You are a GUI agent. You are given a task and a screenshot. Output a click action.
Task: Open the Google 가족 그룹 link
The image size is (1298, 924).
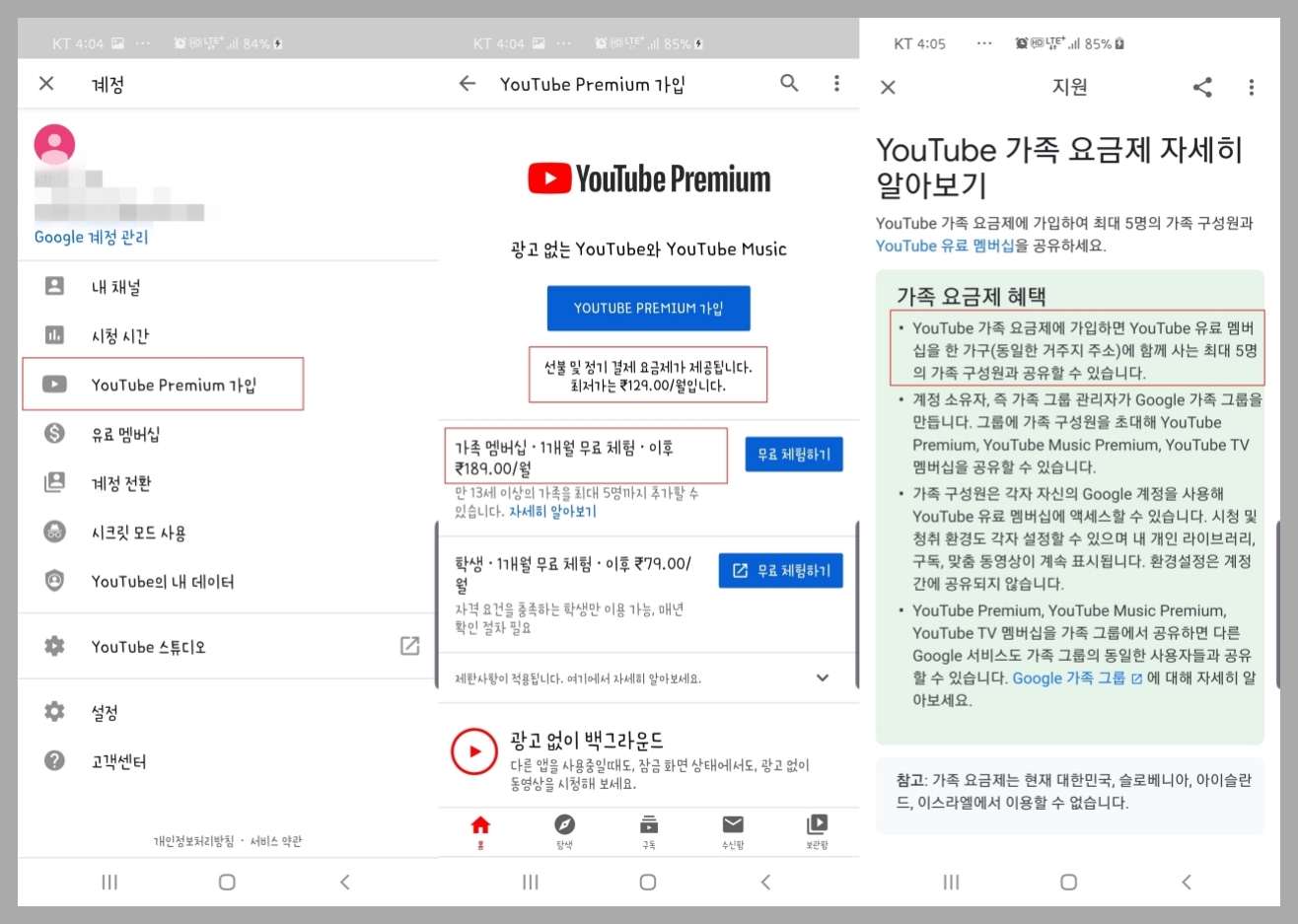[x=1077, y=678]
